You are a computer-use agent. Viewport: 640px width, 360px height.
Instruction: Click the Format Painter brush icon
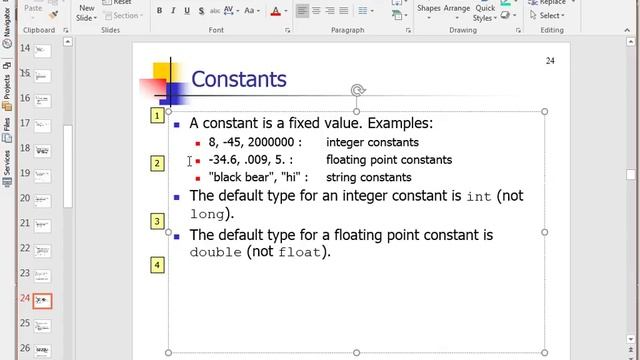53,15
